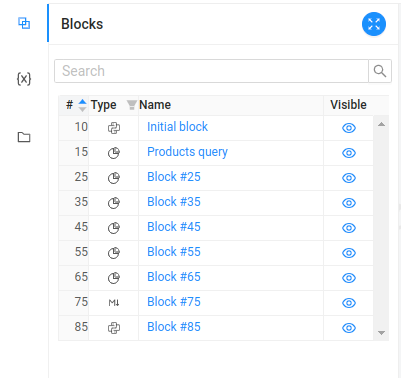
Task: Select the row number 85 cell
Action: (x=74, y=328)
